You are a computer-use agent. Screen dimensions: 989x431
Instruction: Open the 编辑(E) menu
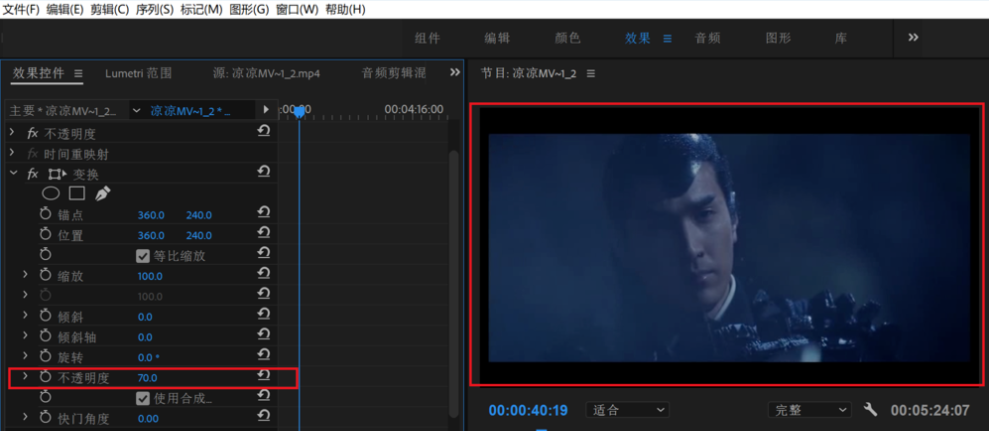tap(65, 9)
